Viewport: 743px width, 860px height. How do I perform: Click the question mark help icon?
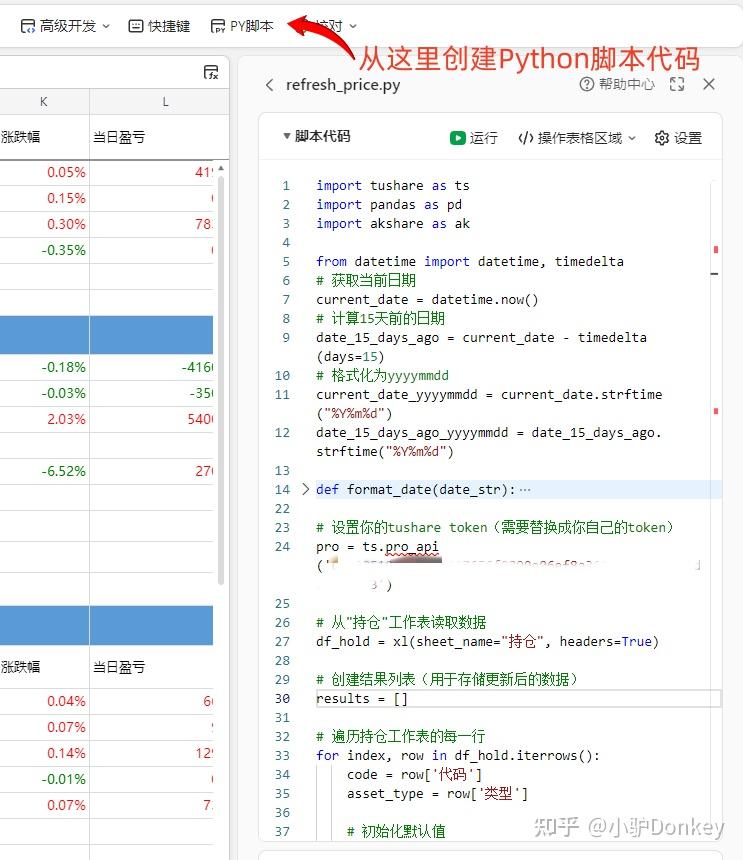point(587,84)
